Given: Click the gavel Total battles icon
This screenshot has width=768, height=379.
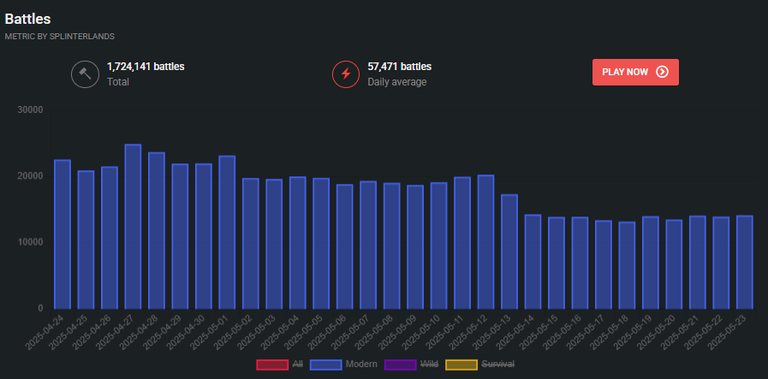Looking at the screenshot, I should click(x=85, y=74).
